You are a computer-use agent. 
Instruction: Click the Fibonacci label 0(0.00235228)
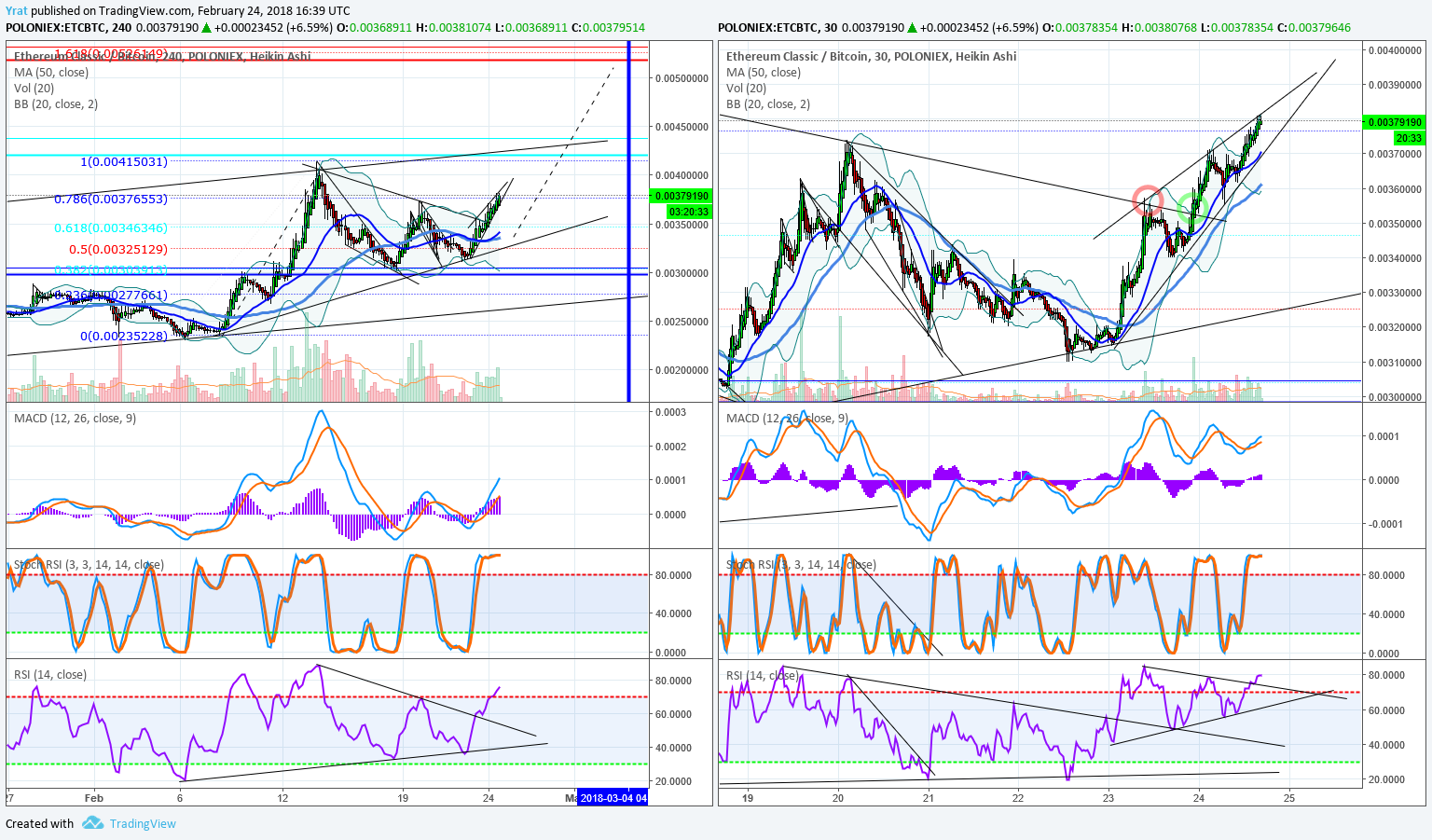tap(124, 336)
